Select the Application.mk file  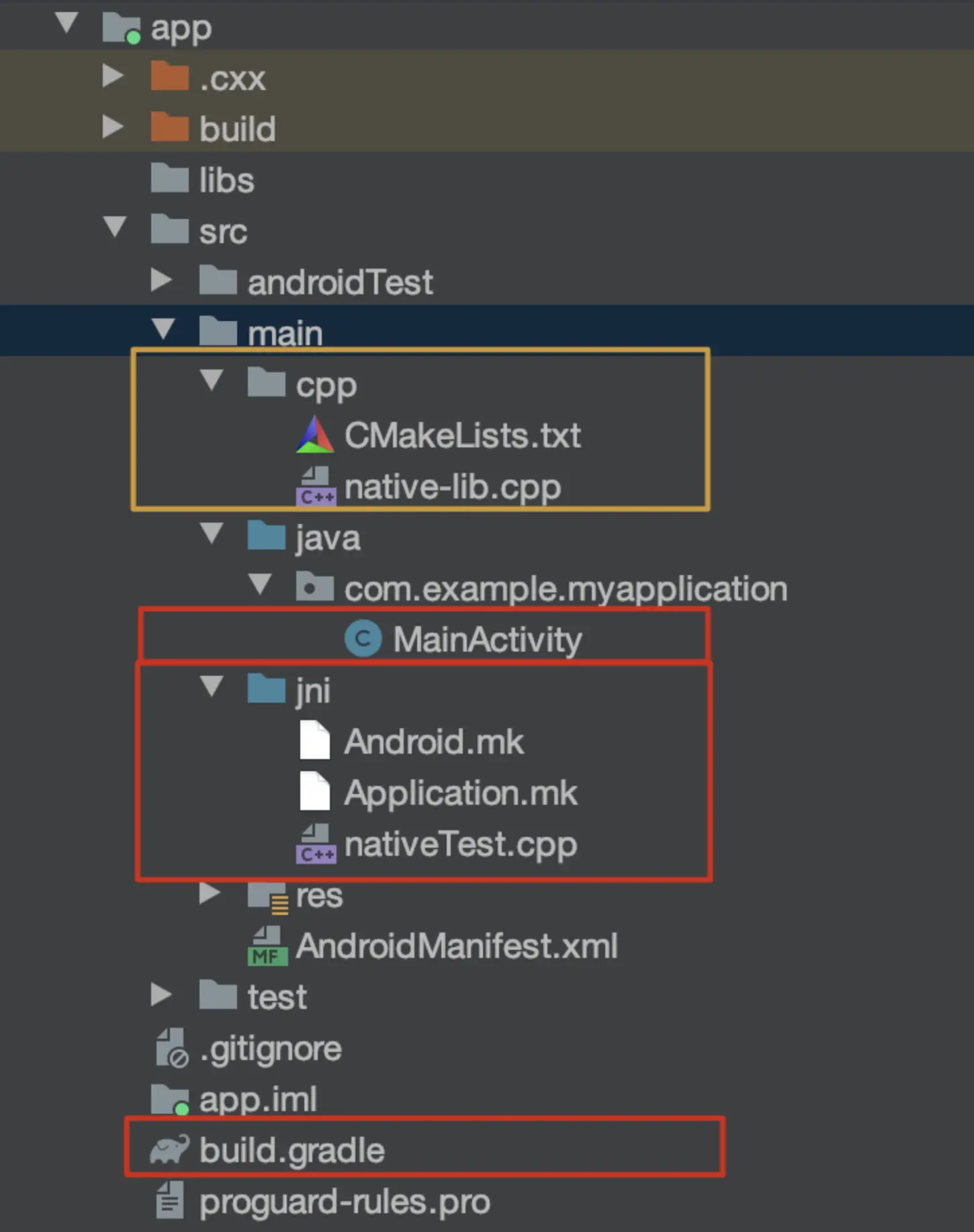click(x=460, y=793)
